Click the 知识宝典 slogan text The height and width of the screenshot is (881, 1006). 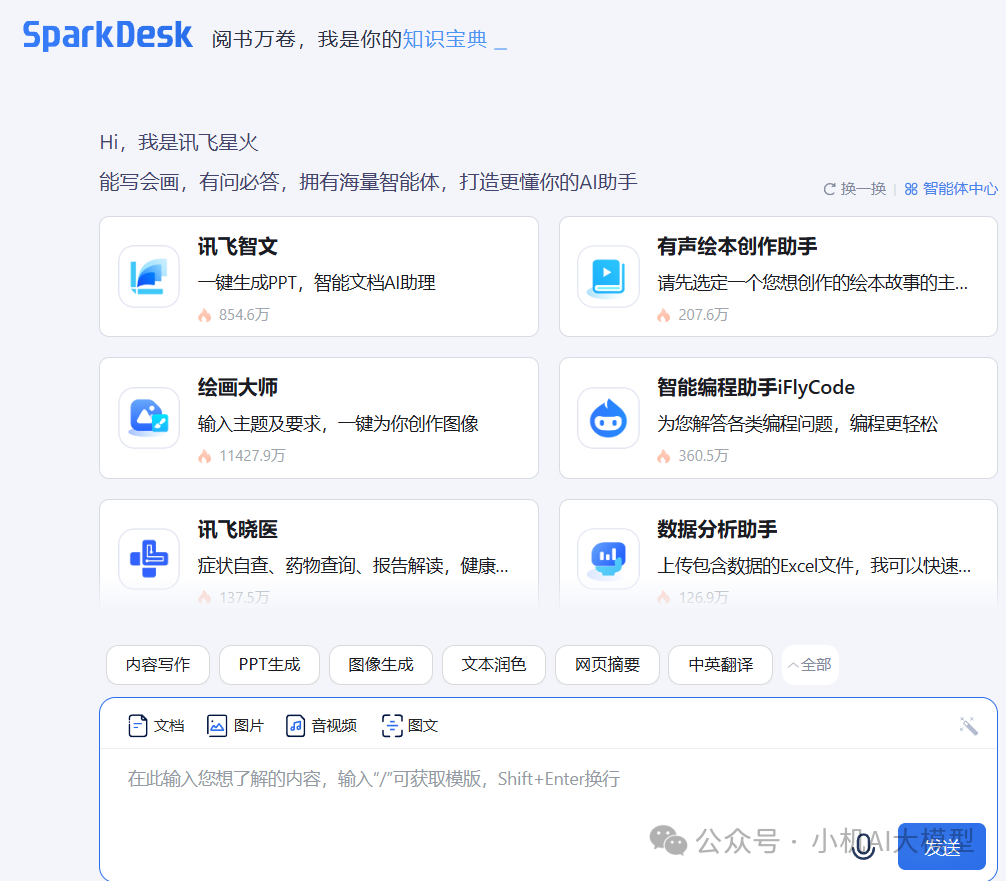[x=445, y=39]
